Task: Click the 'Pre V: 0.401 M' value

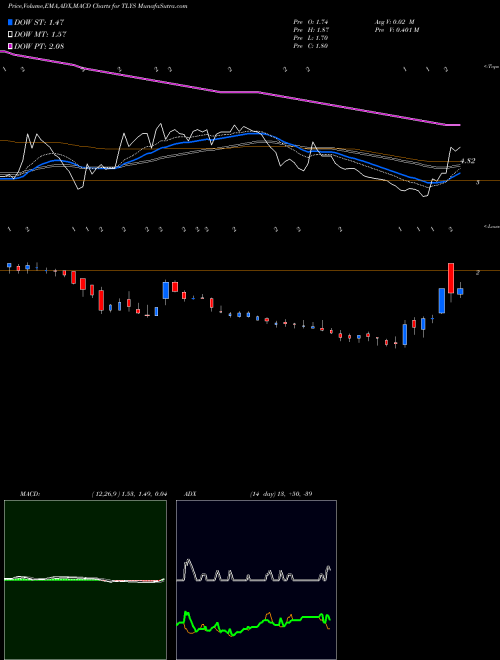Action: click(396, 30)
